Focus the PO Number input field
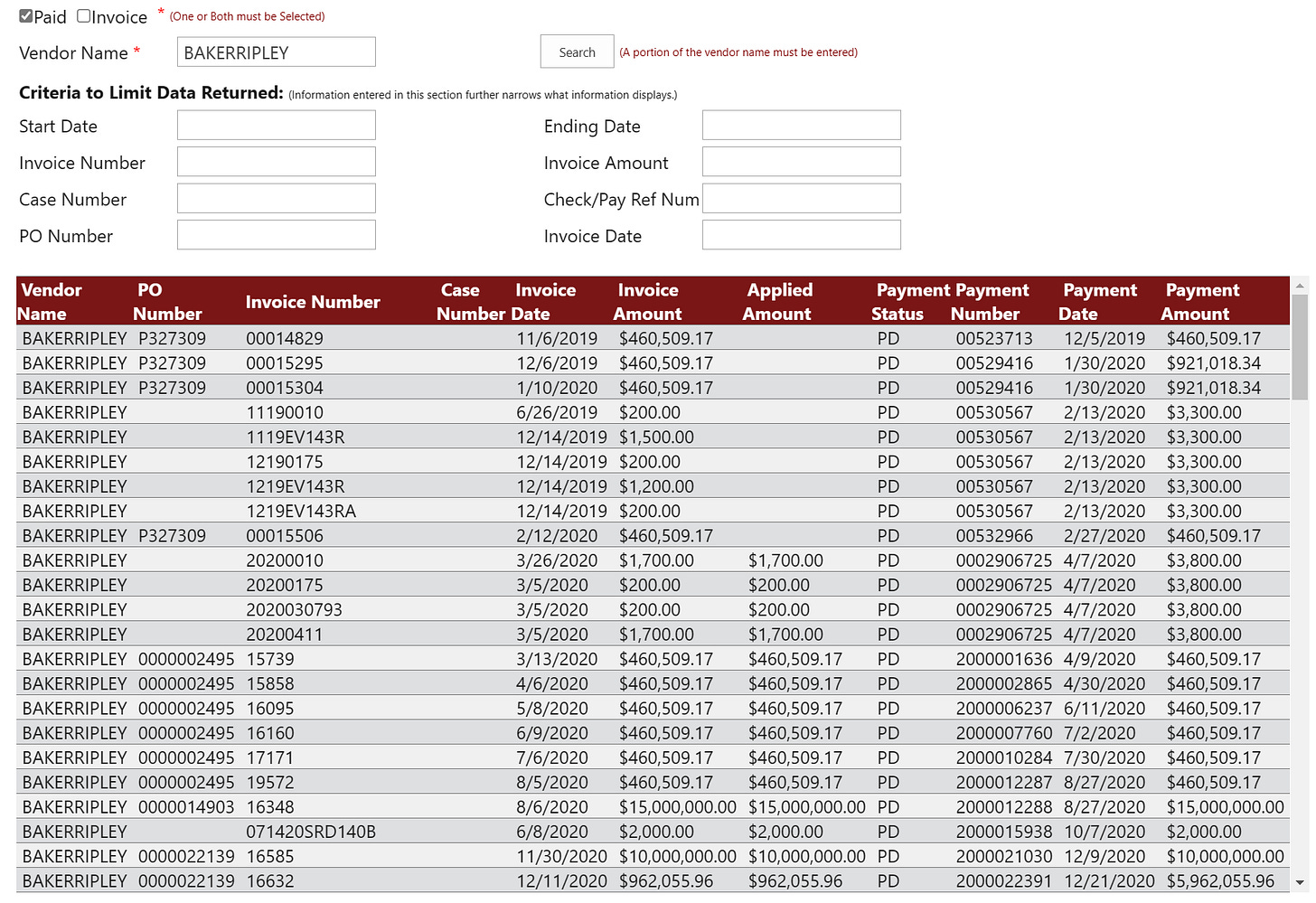1316x903 pixels. [277, 235]
